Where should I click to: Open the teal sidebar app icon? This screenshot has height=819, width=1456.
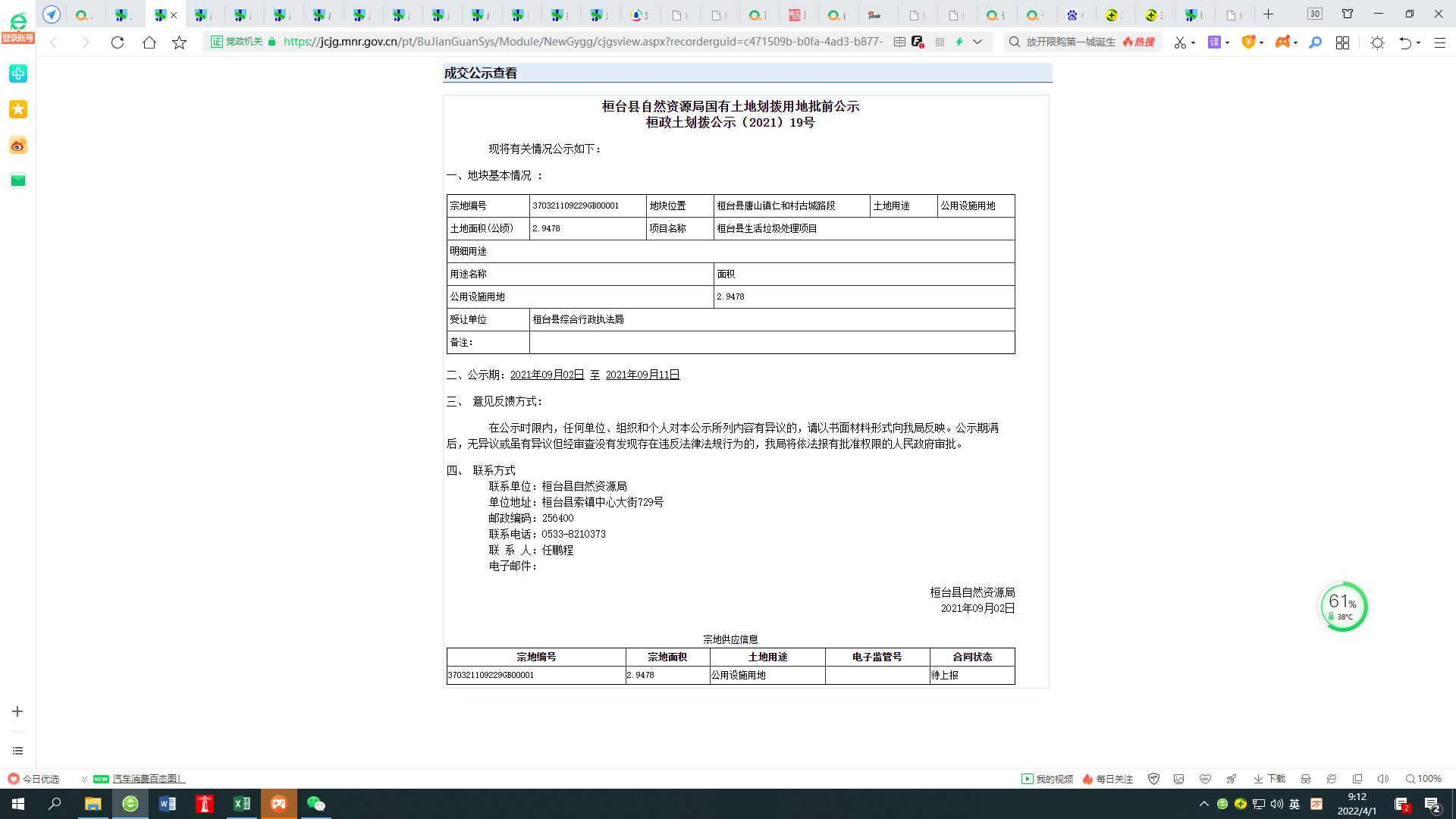click(18, 74)
